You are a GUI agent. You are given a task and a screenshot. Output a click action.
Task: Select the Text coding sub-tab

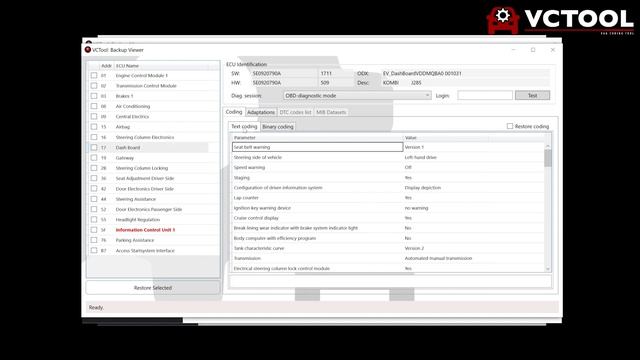point(244,127)
